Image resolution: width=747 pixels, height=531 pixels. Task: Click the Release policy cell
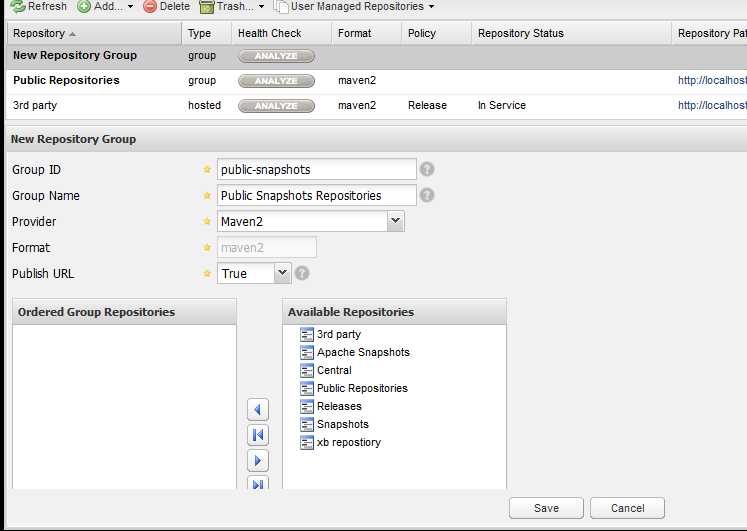click(x=427, y=105)
